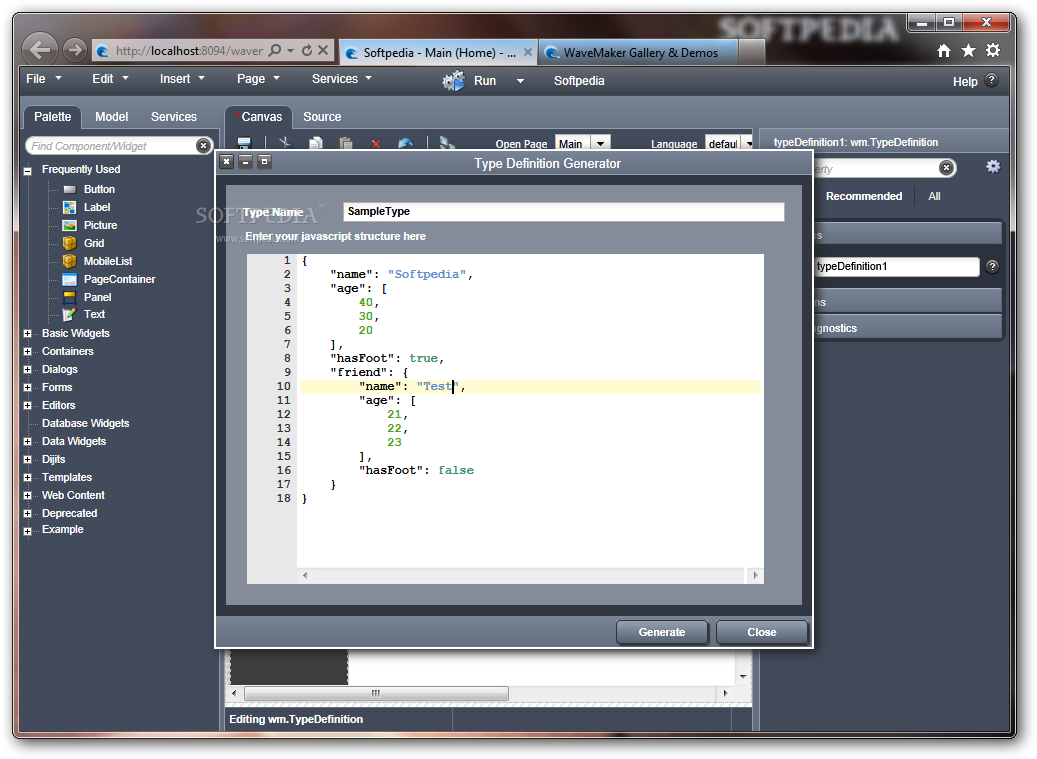Click the Help menu link
1037x759 pixels.
[965, 81]
